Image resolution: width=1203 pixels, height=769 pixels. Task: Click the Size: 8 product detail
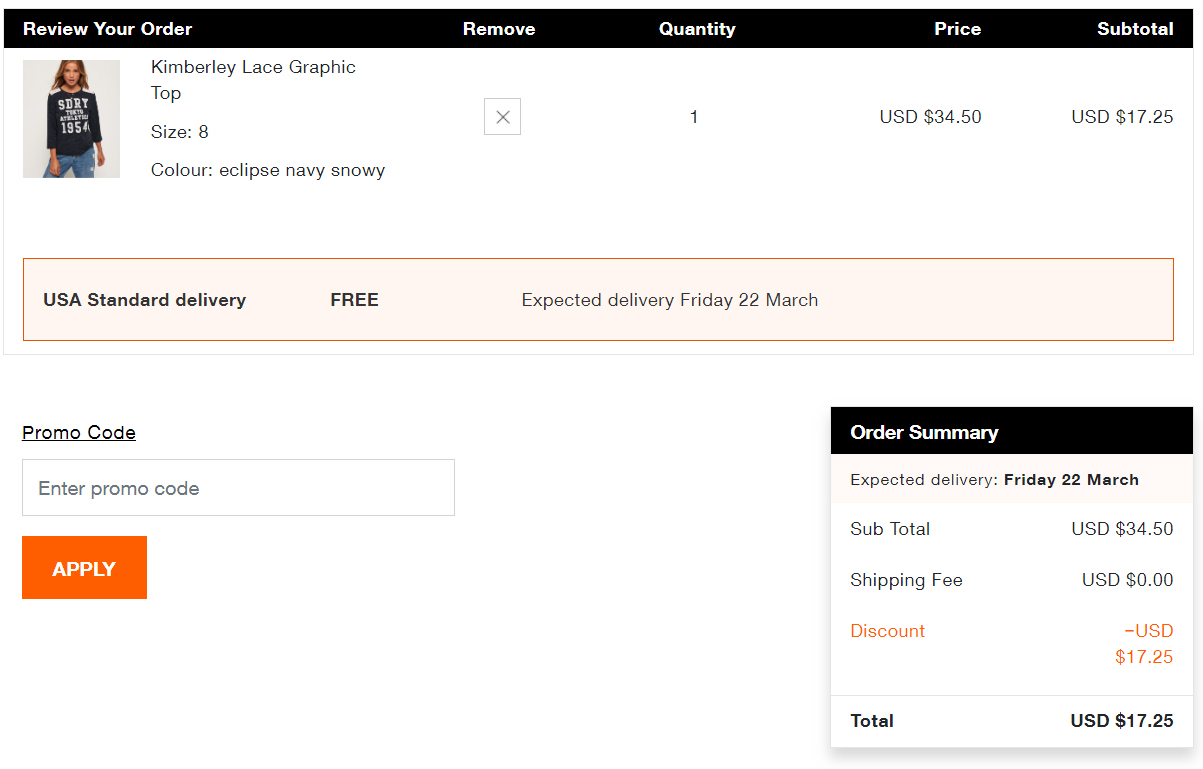180,132
